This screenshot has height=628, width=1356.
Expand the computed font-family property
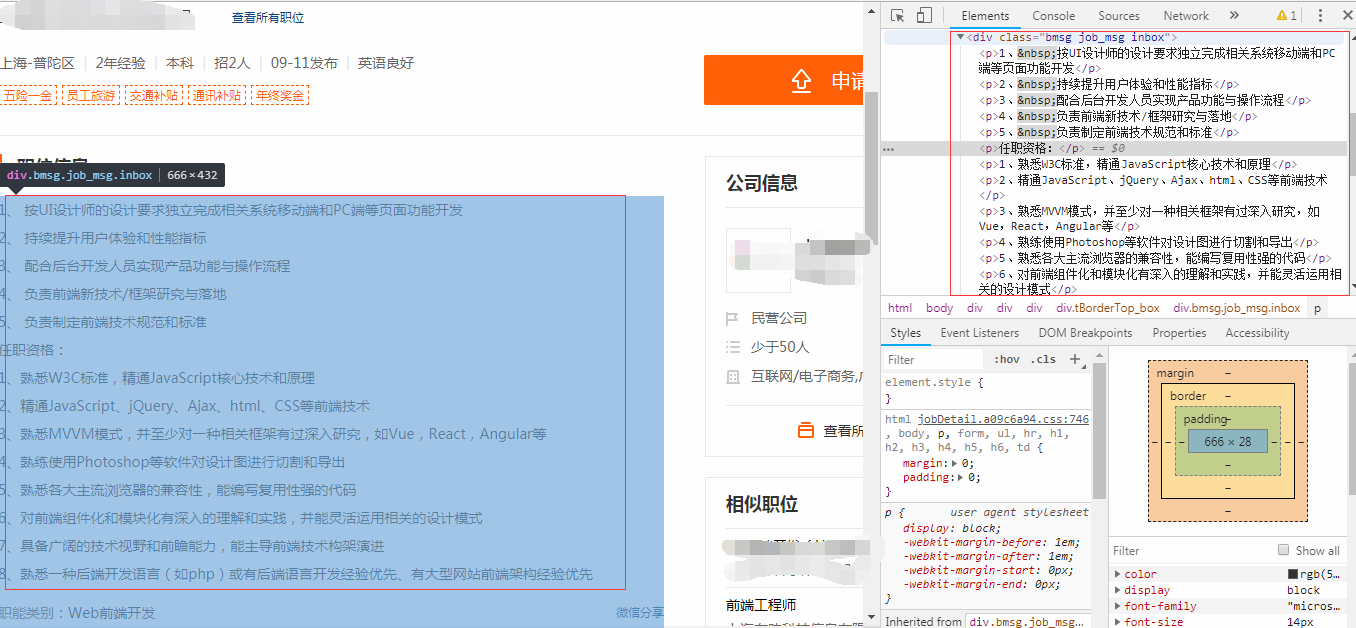coord(1118,606)
